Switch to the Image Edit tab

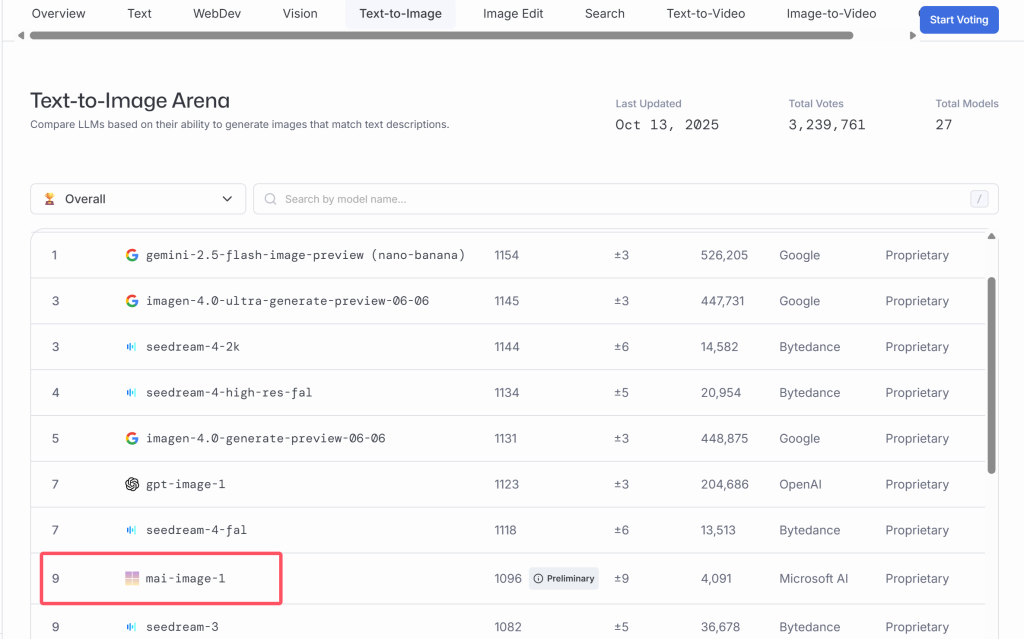pos(513,14)
